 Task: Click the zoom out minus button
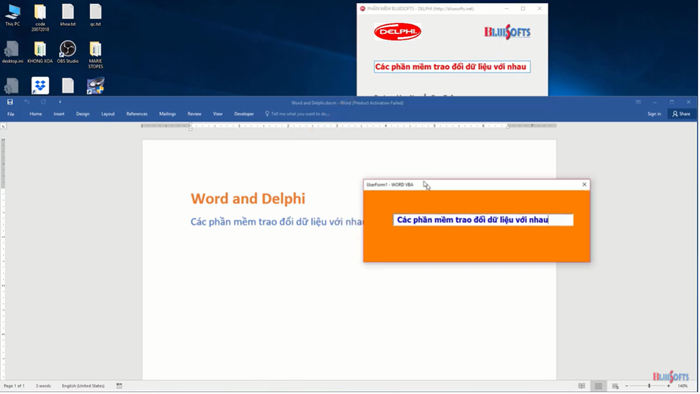627,386
